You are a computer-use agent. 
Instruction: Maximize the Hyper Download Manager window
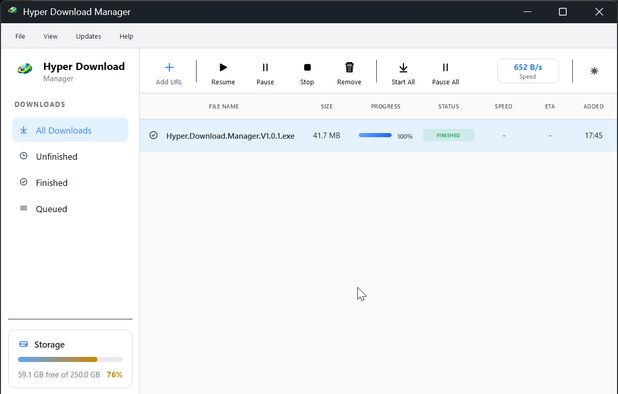tap(563, 12)
